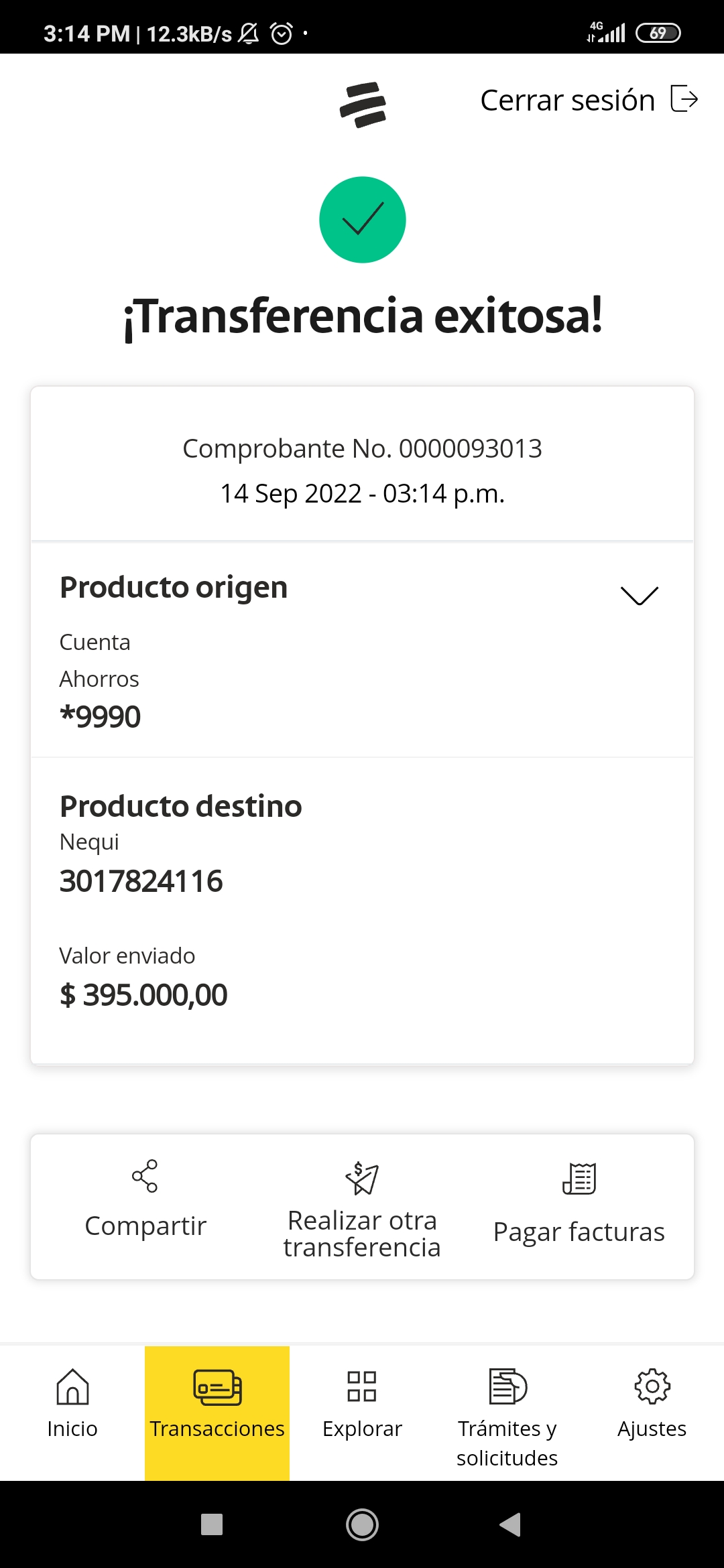The width and height of the screenshot is (724, 1568).
Task: Tap Realizar otra transferencia label
Action: pos(362,1234)
